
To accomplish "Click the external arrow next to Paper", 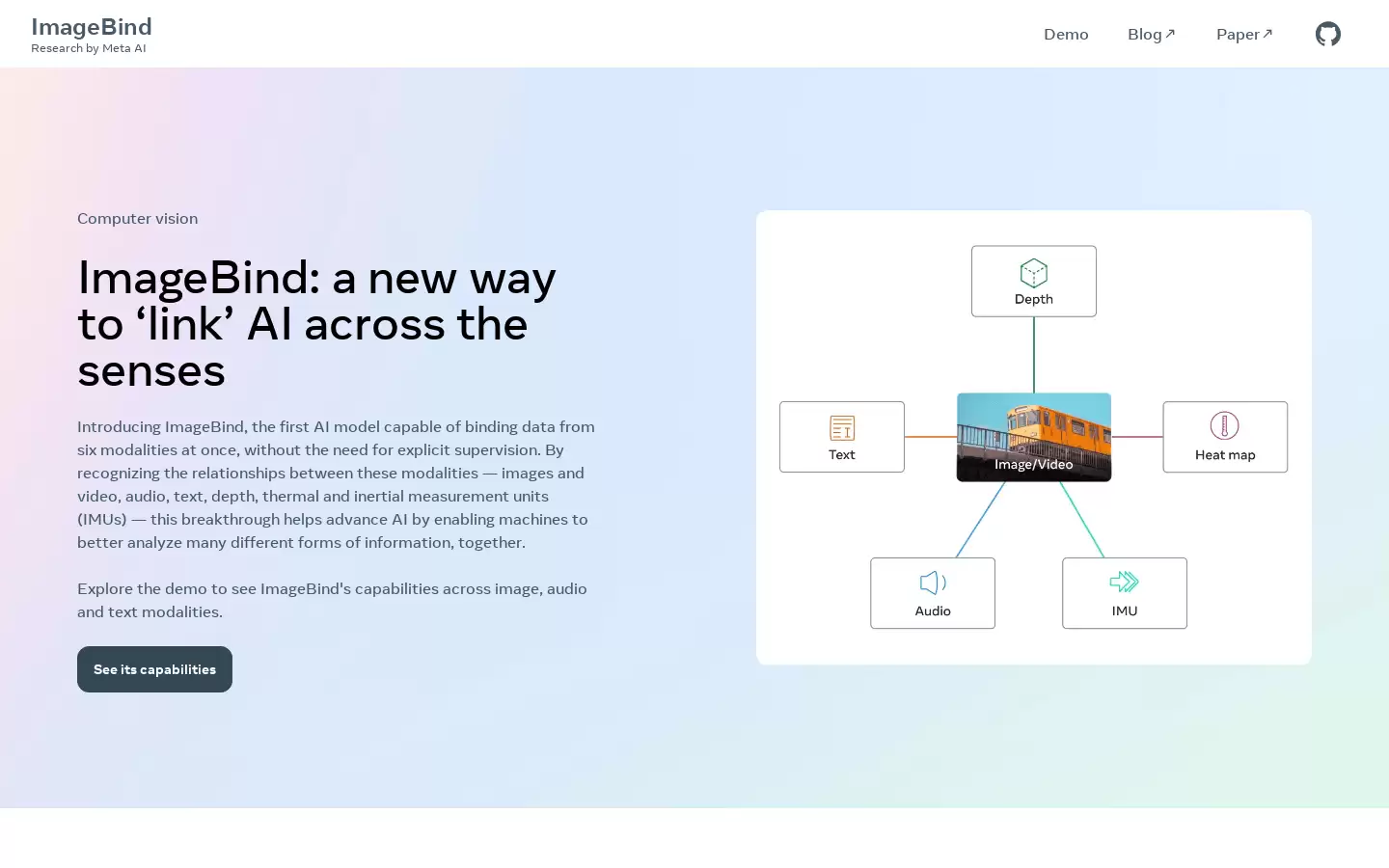I will click(1267, 34).
